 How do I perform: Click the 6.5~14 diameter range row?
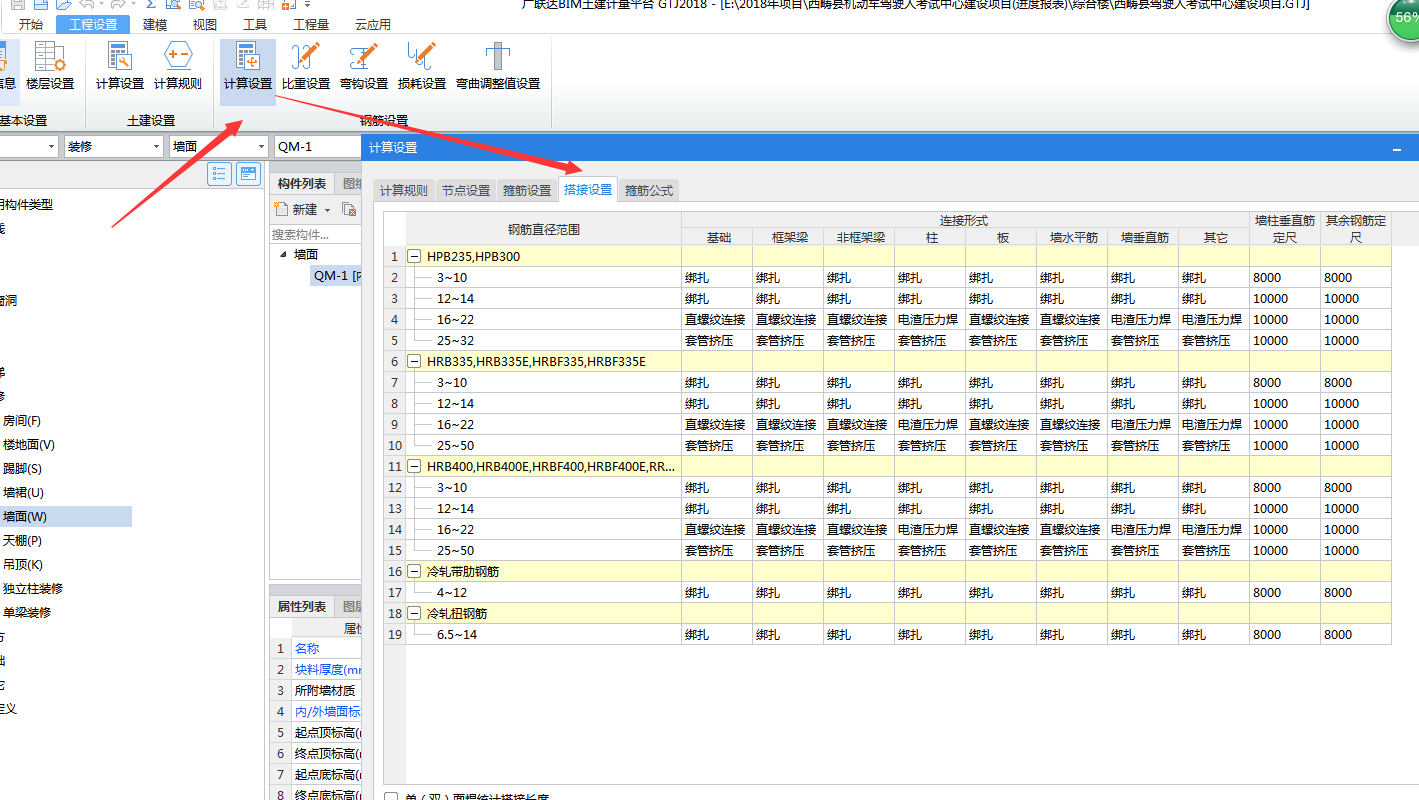(x=543, y=635)
